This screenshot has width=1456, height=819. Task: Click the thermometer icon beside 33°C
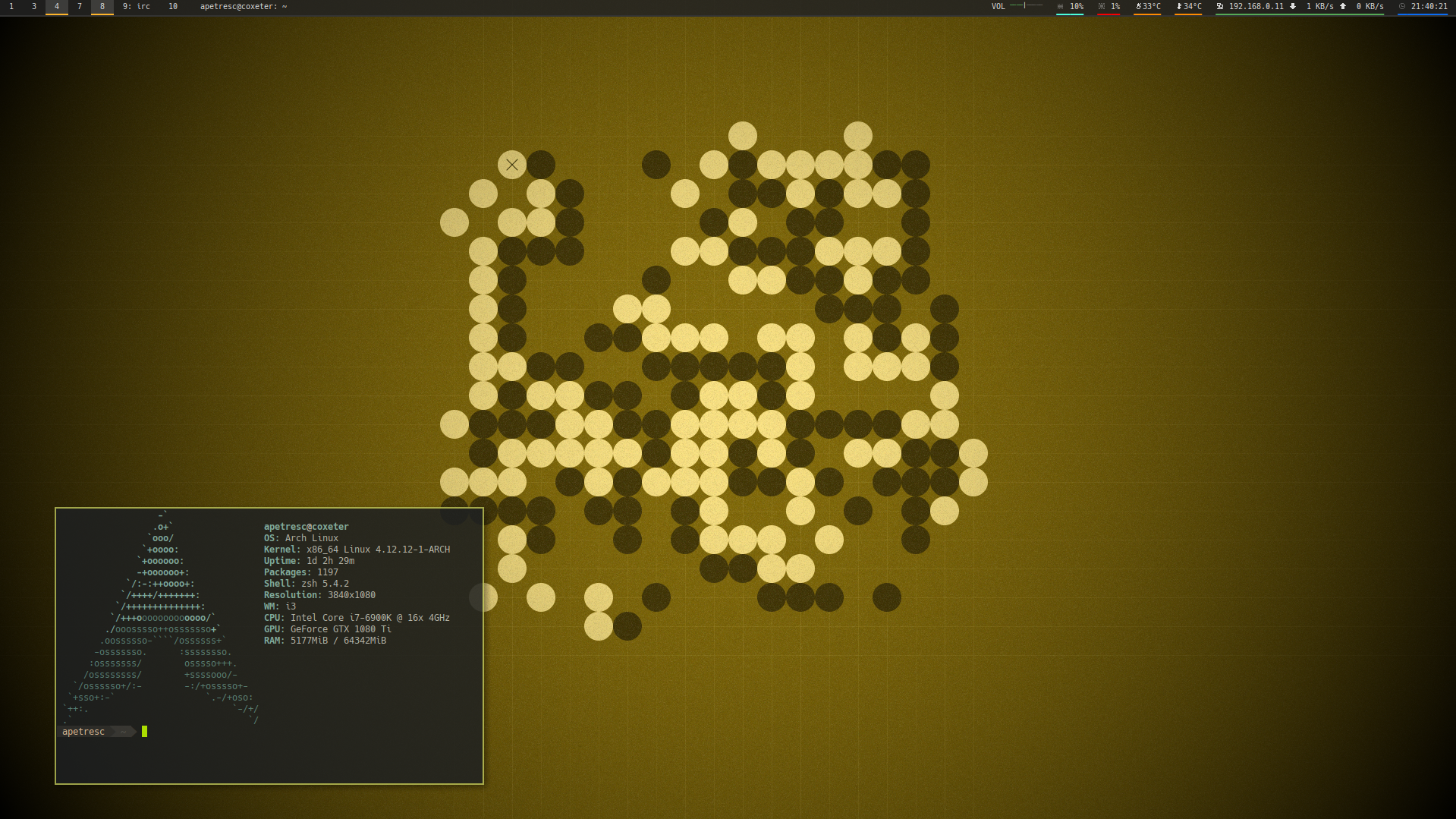tap(1138, 7)
